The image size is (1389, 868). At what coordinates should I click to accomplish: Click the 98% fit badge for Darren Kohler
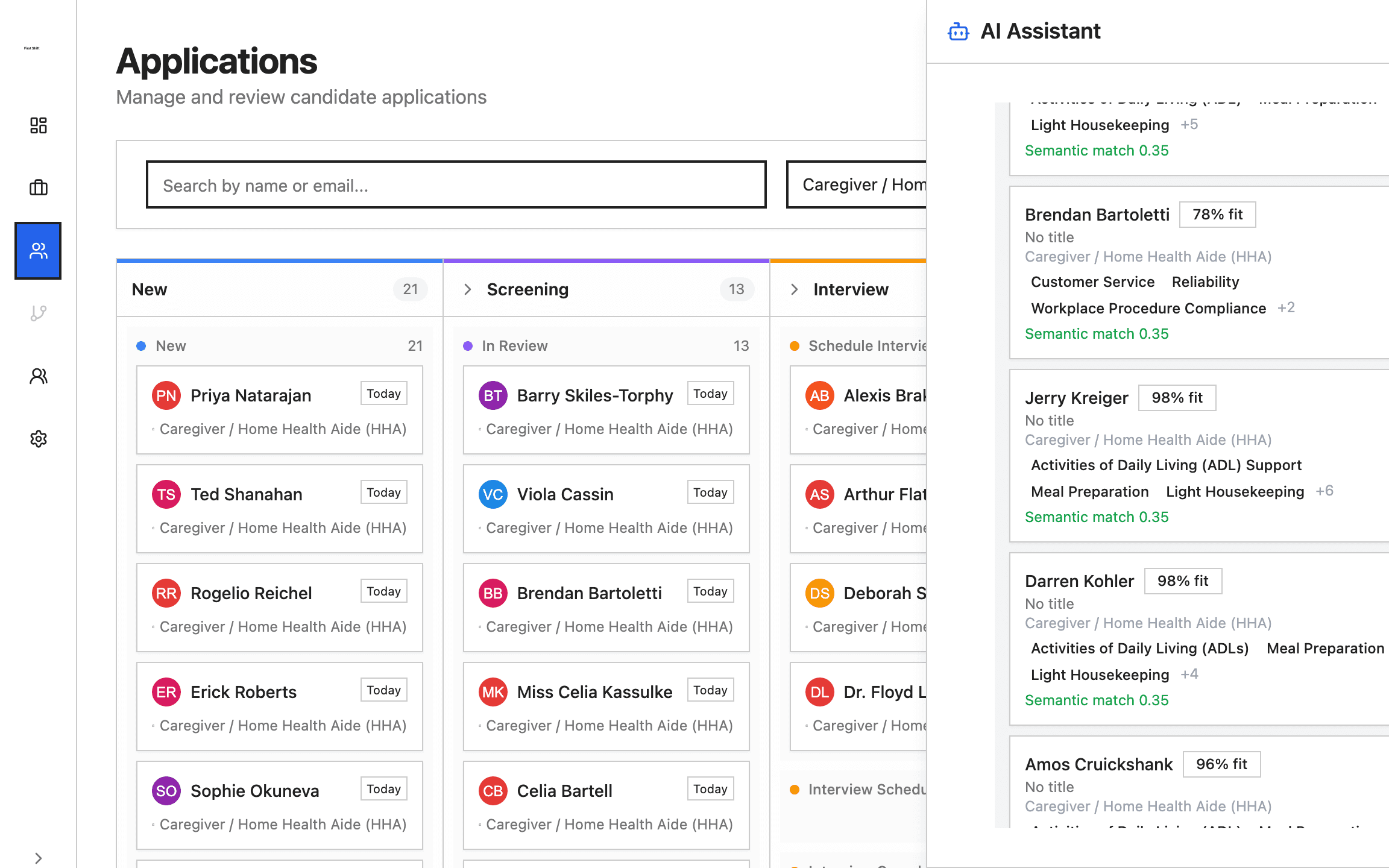1183,581
